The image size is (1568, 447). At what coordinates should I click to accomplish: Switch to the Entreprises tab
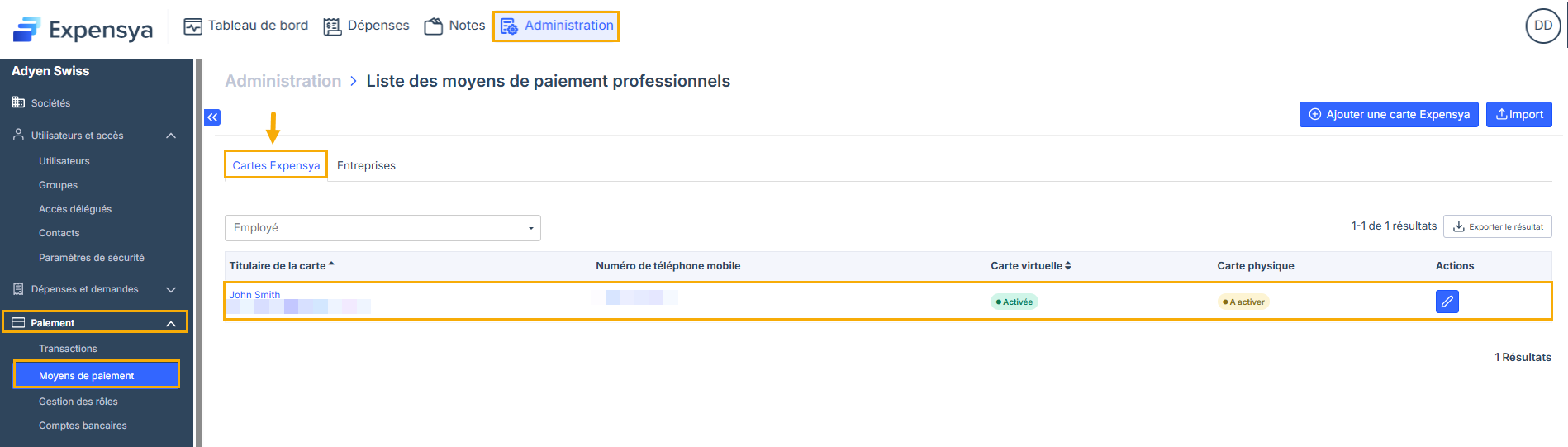366,165
